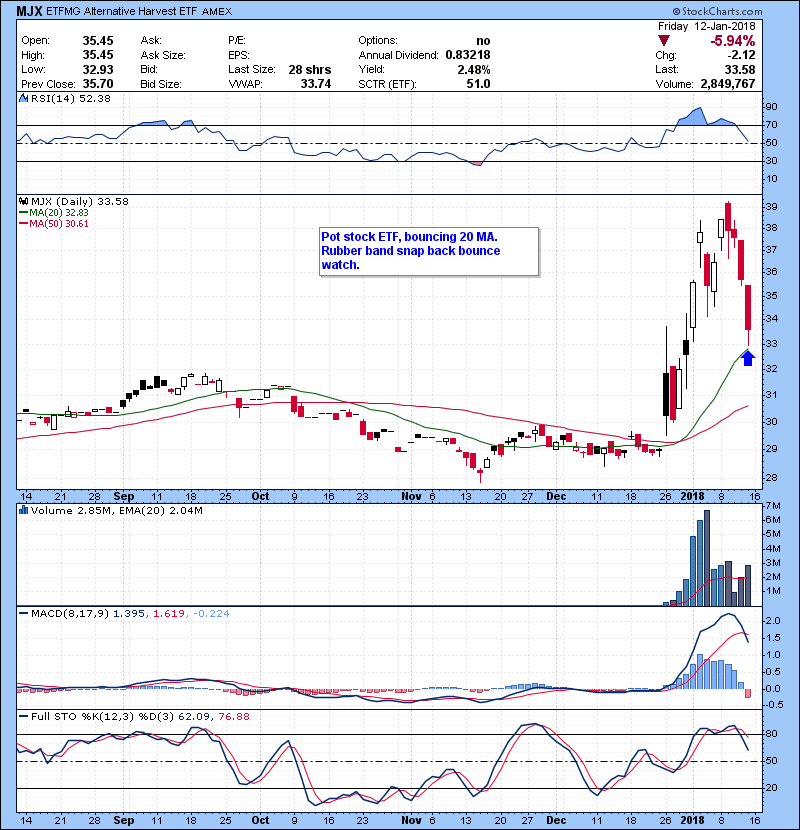The image size is (800, 830).
Task: Click the ETFMG Alternative Harvest ETF name
Action: (122, 11)
